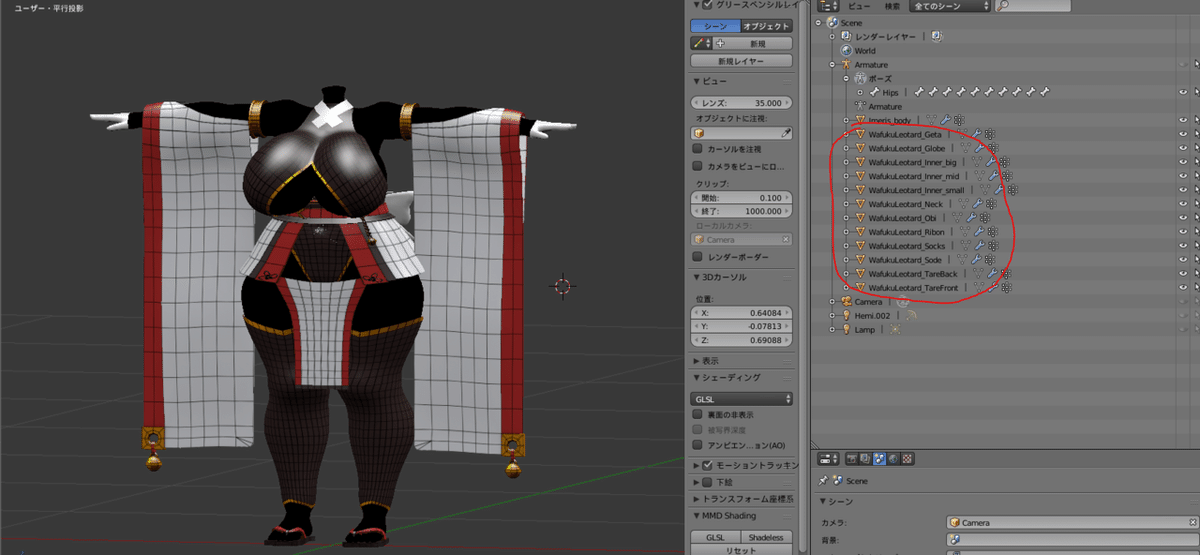Open the render layers properties tab icon

click(x=867, y=459)
